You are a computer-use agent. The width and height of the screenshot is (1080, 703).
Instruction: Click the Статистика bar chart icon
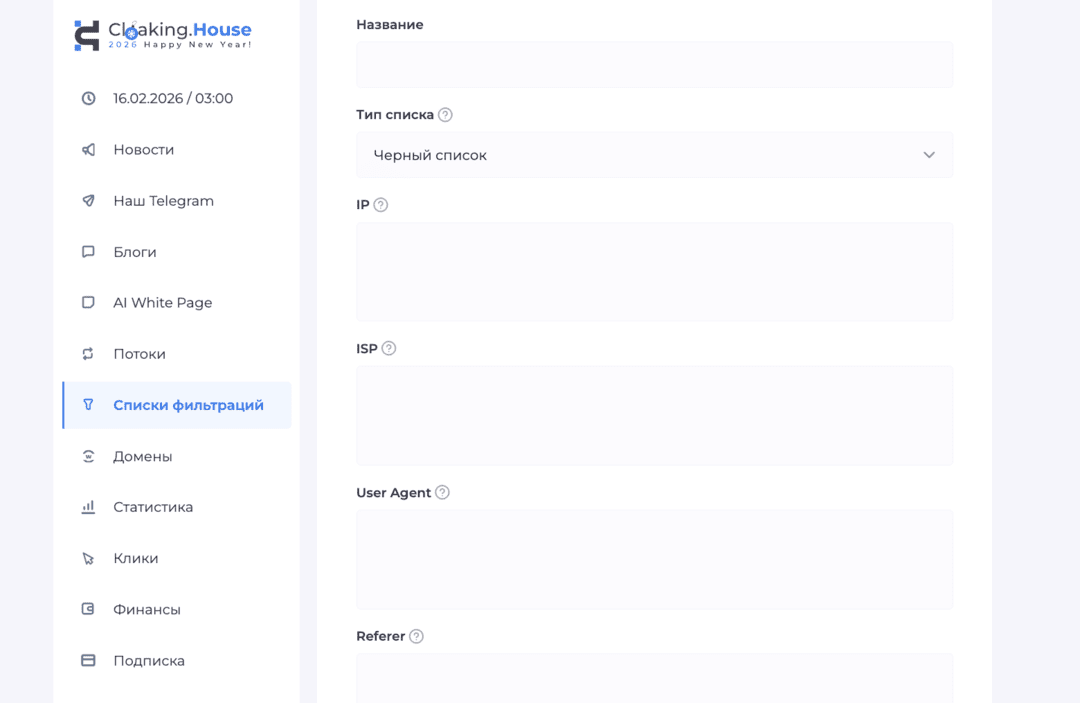[90, 506]
